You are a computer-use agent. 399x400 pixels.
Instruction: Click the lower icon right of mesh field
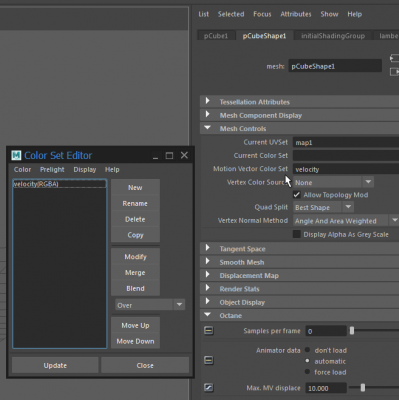tap(394, 71)
